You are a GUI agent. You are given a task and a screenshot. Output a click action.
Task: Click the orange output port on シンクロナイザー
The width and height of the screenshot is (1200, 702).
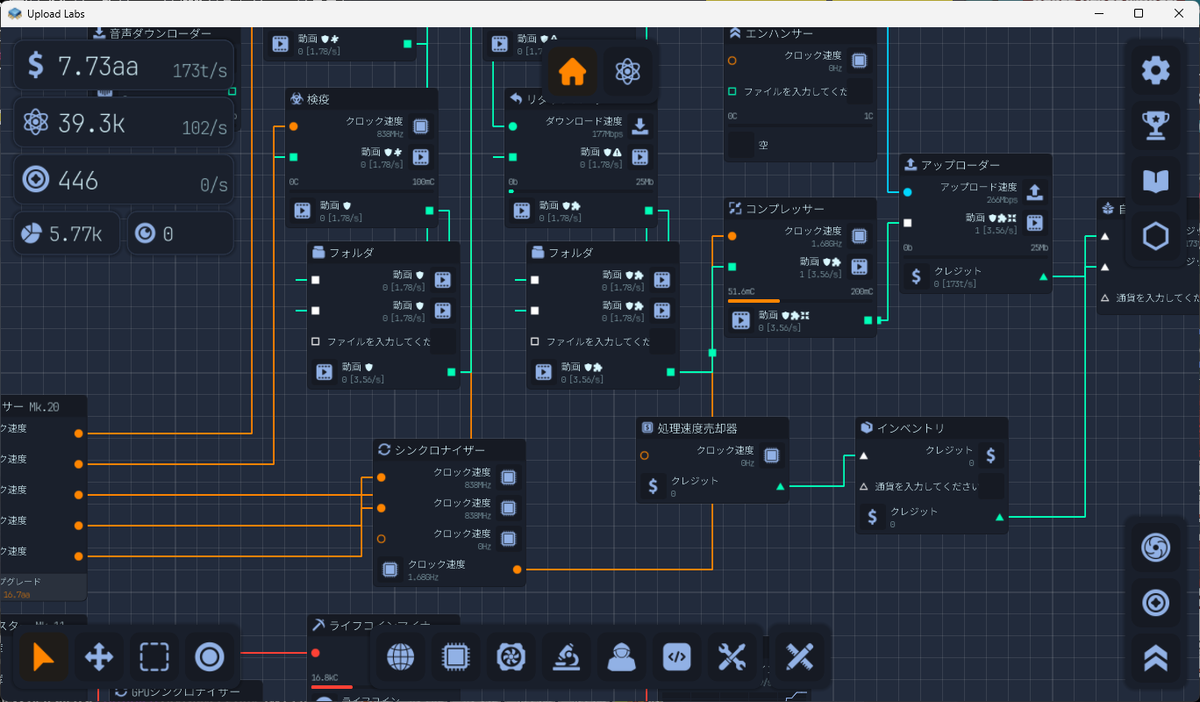tap(517, 570)
